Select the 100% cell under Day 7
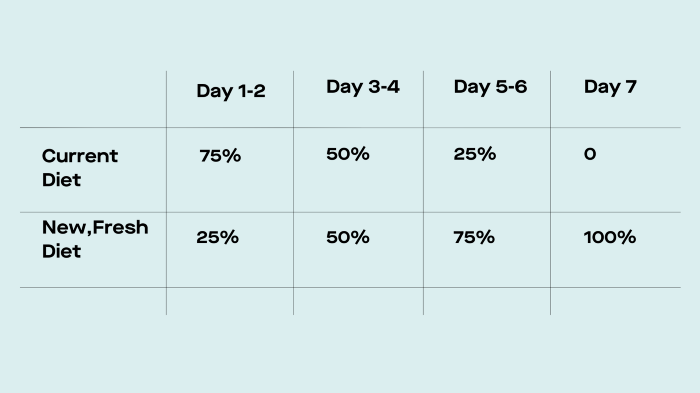Screen dimensions: 700x393 tap(610, 237)
